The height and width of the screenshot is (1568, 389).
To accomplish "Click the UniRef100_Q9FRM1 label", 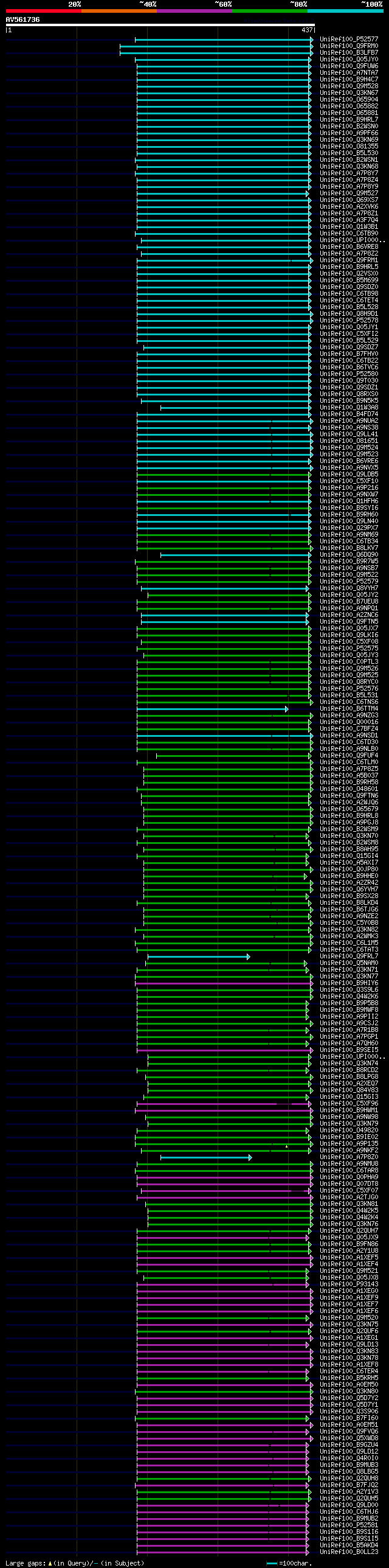I will 349,260.
